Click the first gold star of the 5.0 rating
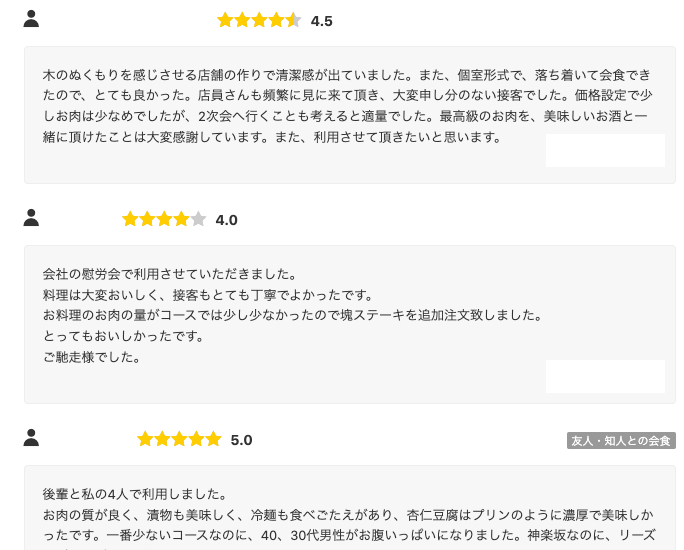 [x=145, y=439]
